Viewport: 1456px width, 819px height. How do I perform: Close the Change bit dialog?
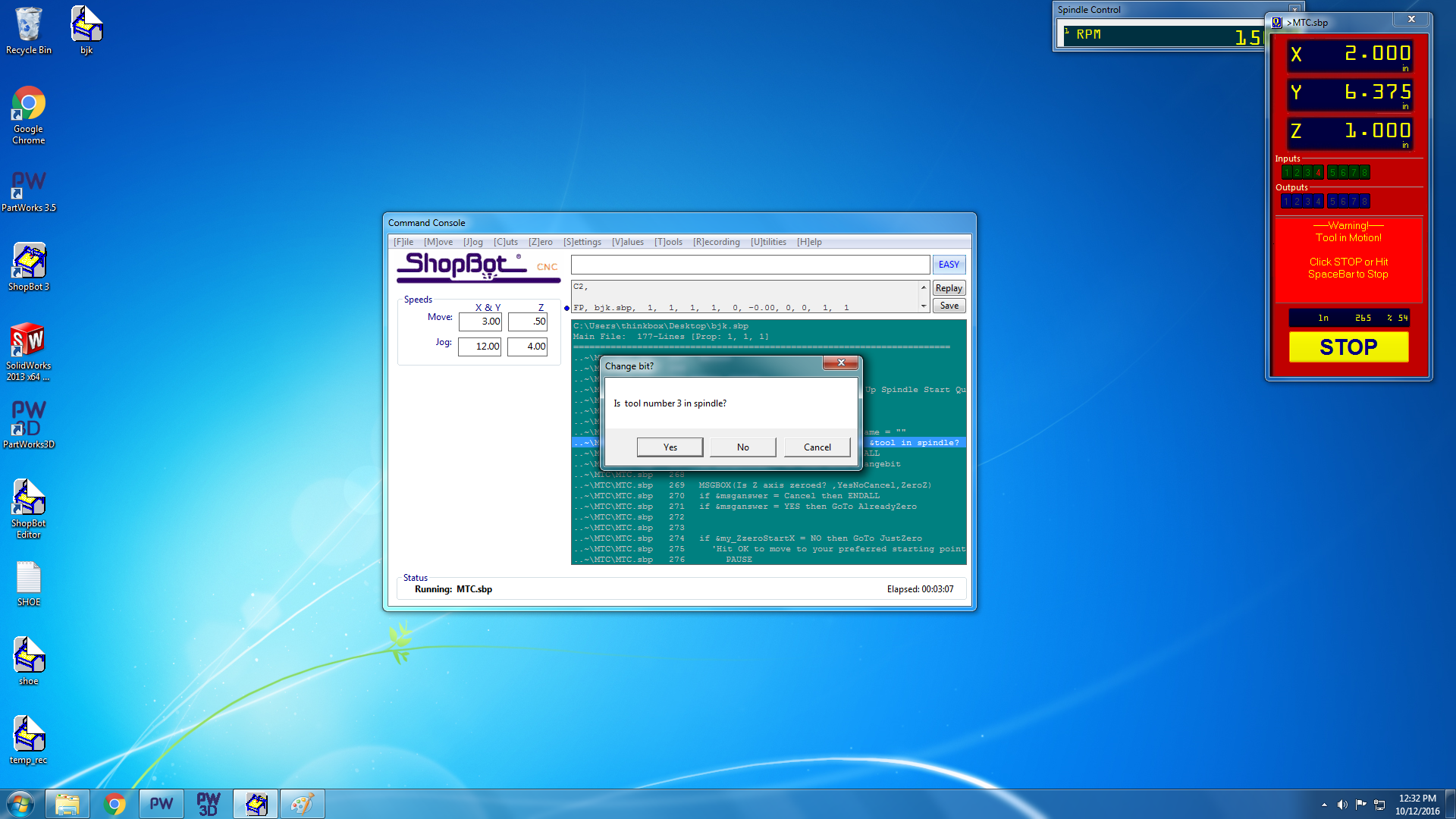[x=841, y=363]
